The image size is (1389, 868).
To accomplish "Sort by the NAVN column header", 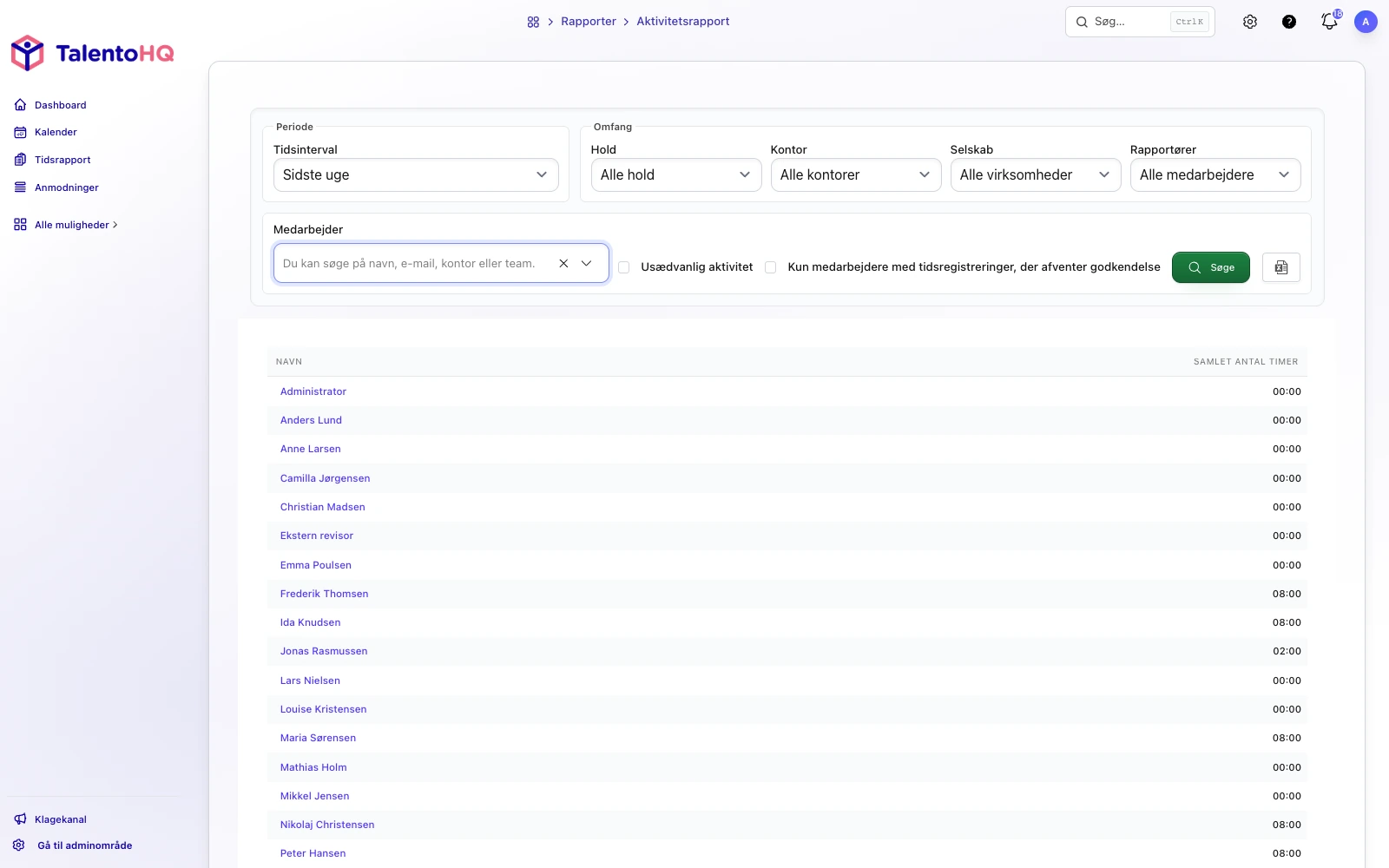I will (x=289, y=362).
